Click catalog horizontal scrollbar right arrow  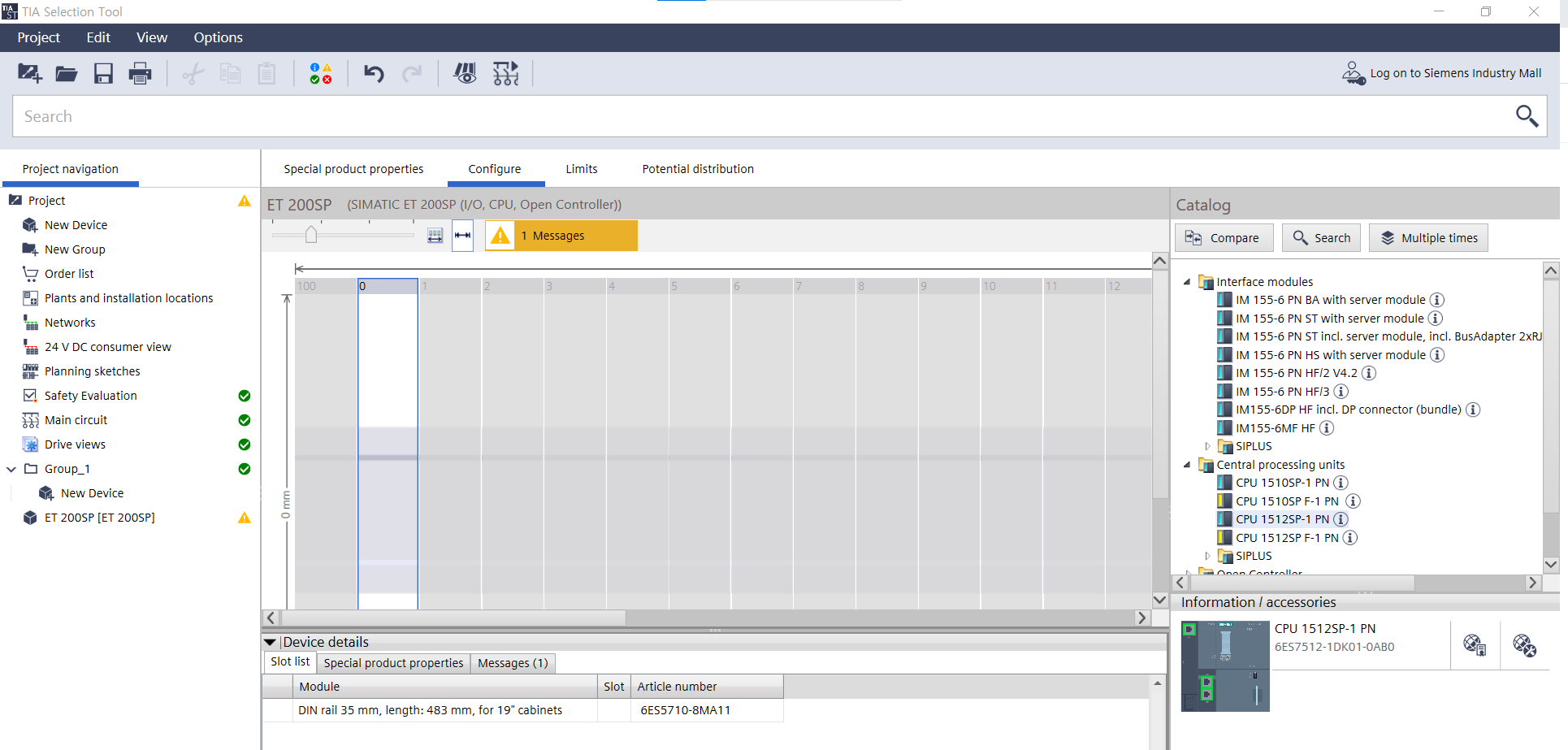[x=1532, y=583]
